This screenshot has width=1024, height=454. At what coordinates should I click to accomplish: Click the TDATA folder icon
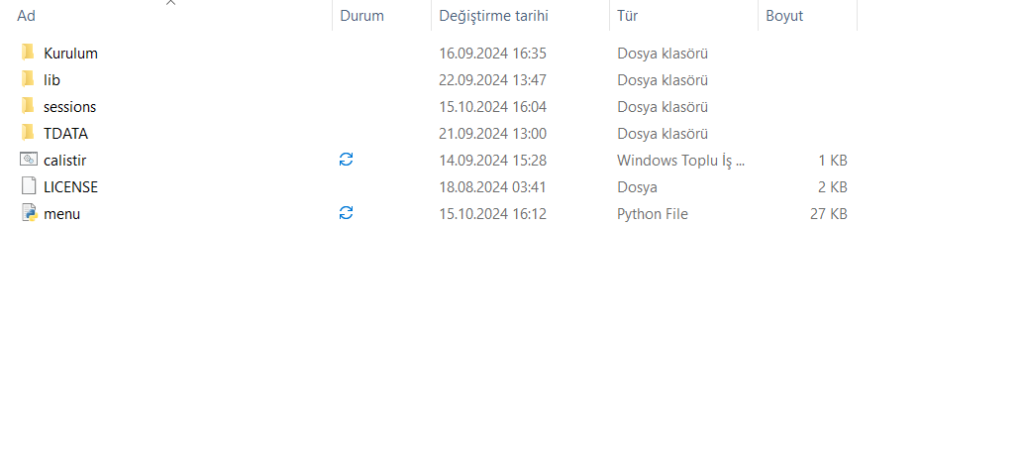coord(28,133)
